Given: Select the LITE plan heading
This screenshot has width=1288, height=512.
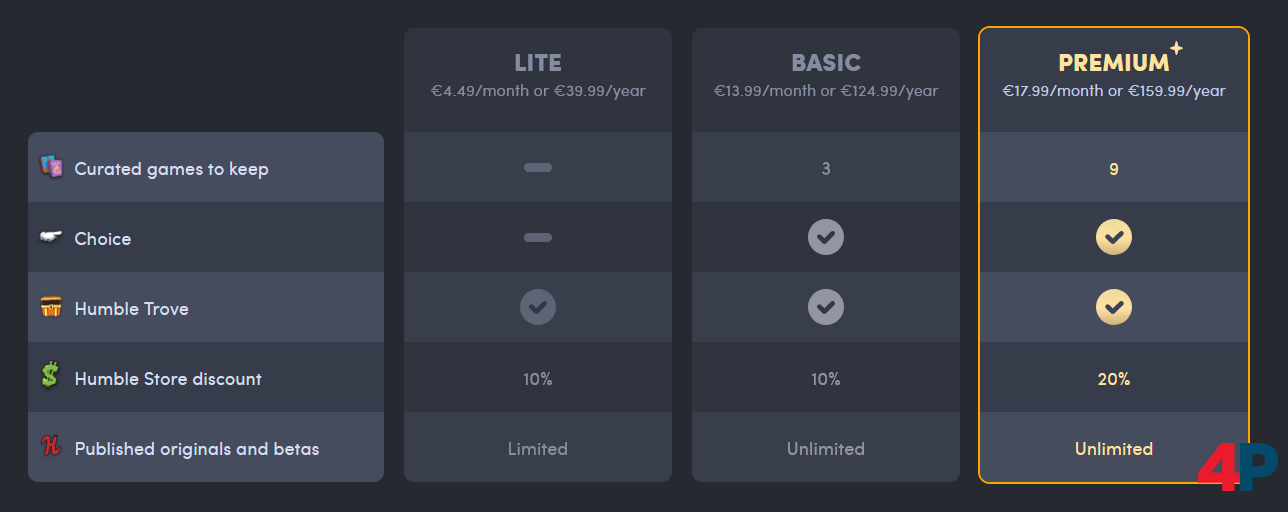Looking at the screenshot, I should [x=538, y=63].
